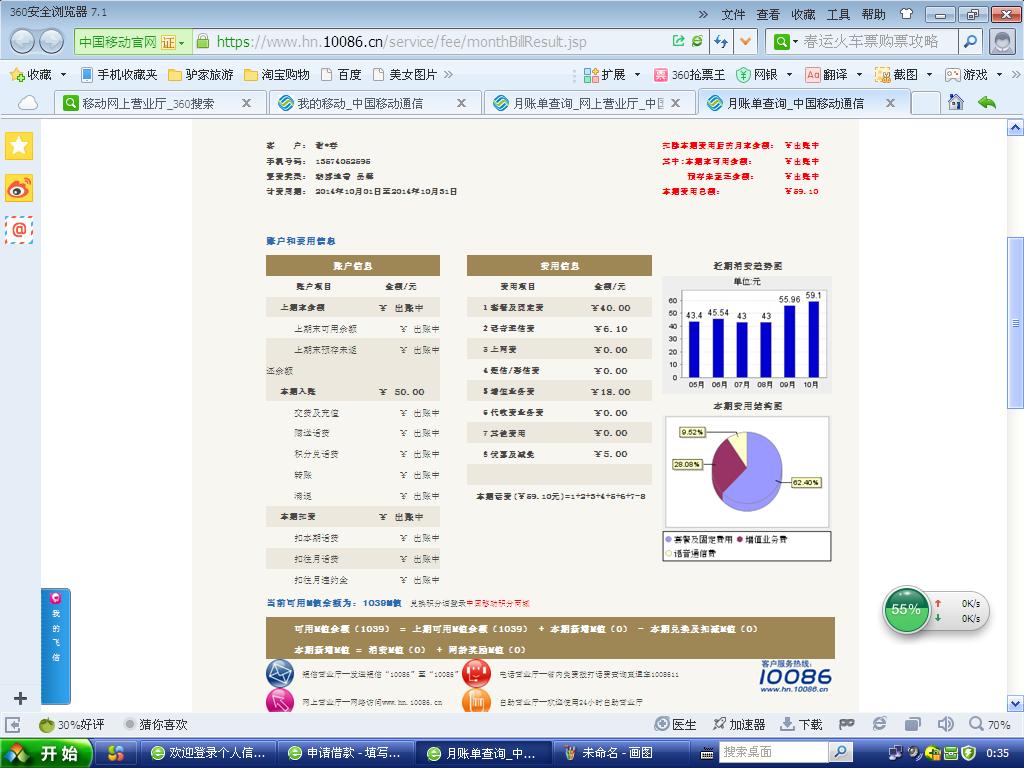Image resolution: width=1024 pixels, height=768 pixels.
Task: Toggle the speaker mute icon in status bar
Action: point(945,724)
